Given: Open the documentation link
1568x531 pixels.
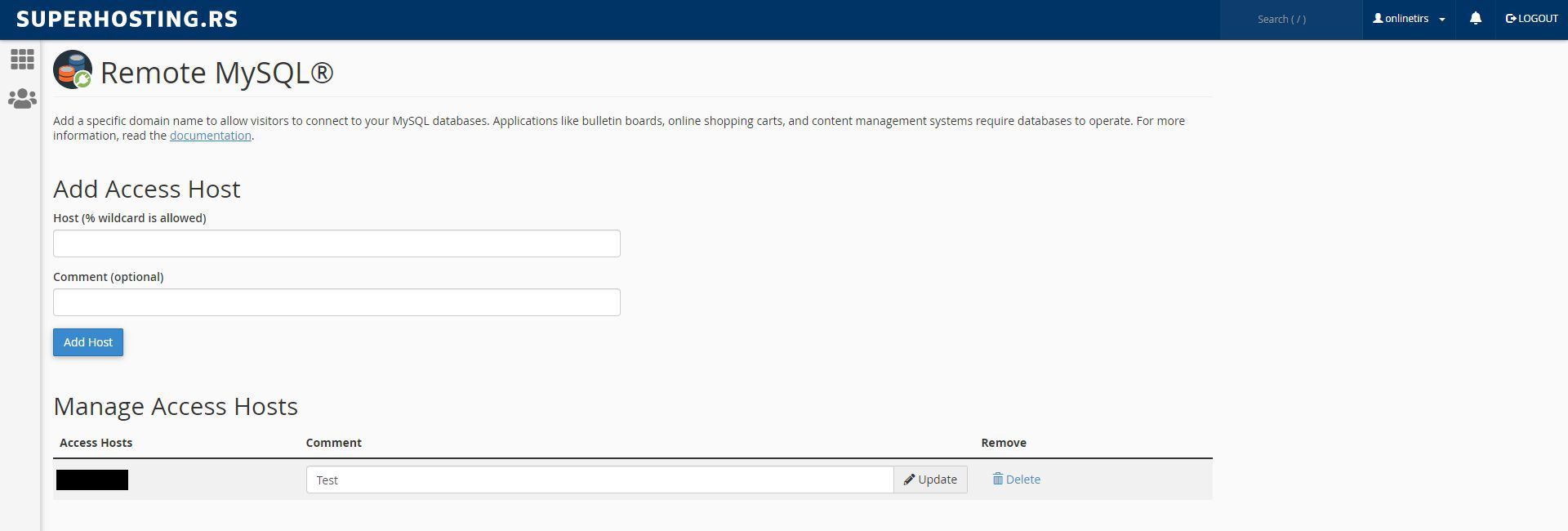Looking at the screenshot, I should click(210, 136).
